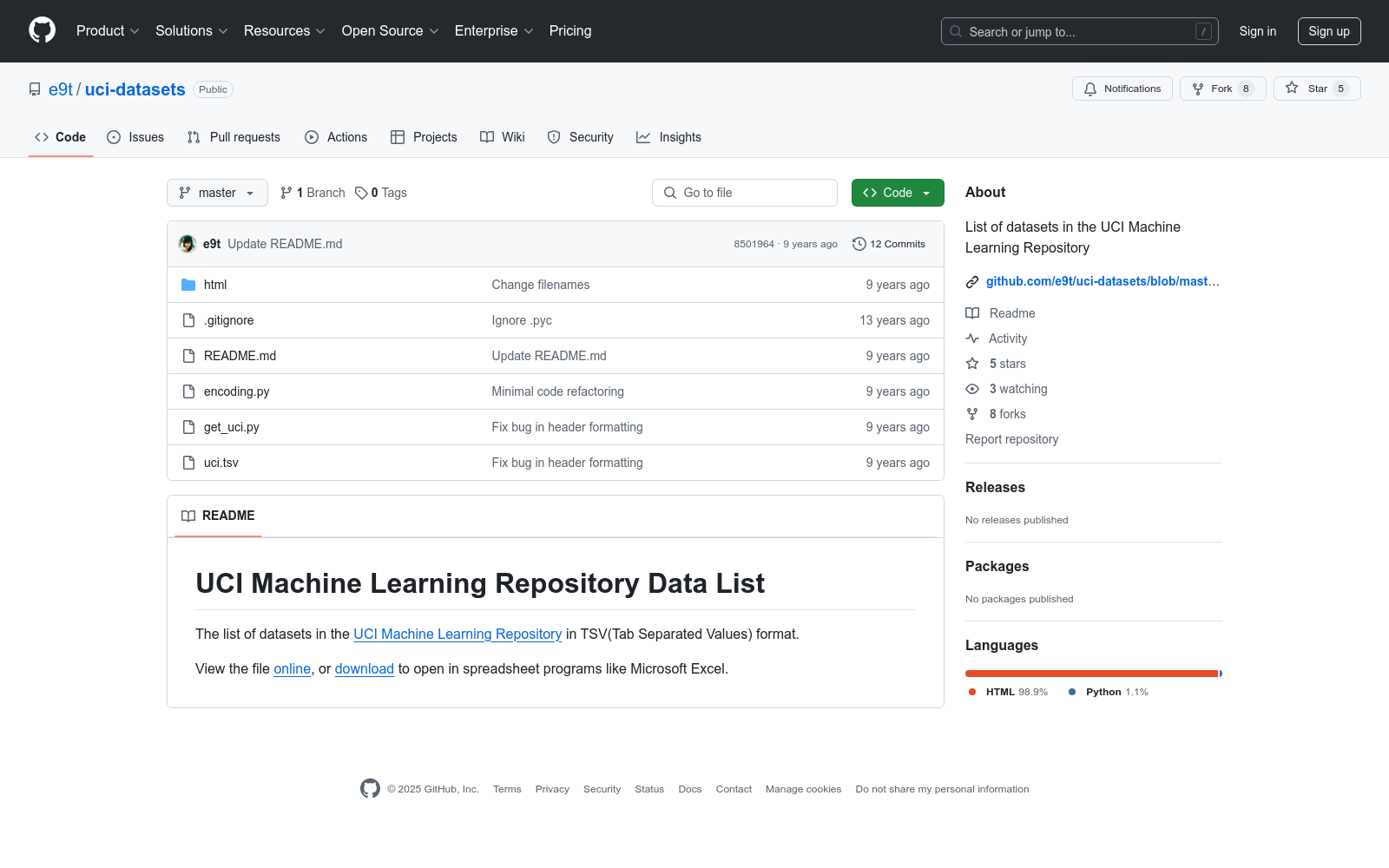Screen dimensions: 1389x868
Task: Click the tag icon next to Tags
Action: coord(361,193)
